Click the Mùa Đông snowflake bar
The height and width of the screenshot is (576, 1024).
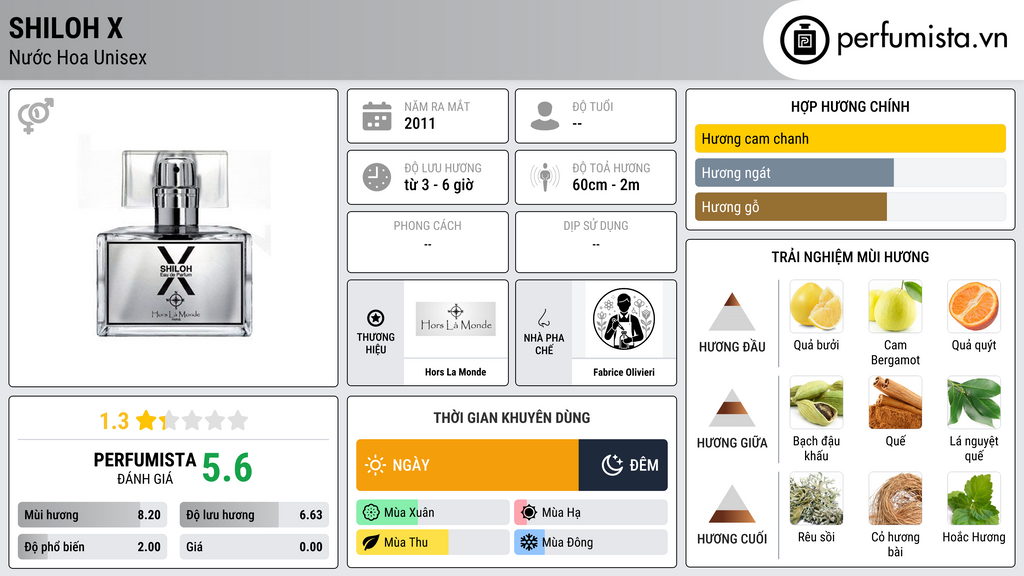(591, 542)
